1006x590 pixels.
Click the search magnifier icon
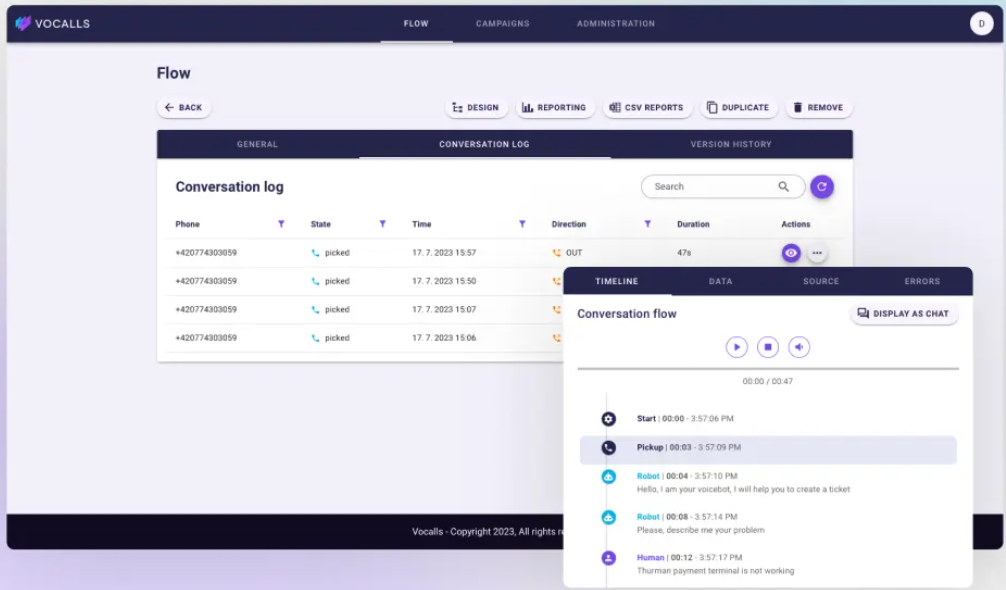(x=783, y=186)
